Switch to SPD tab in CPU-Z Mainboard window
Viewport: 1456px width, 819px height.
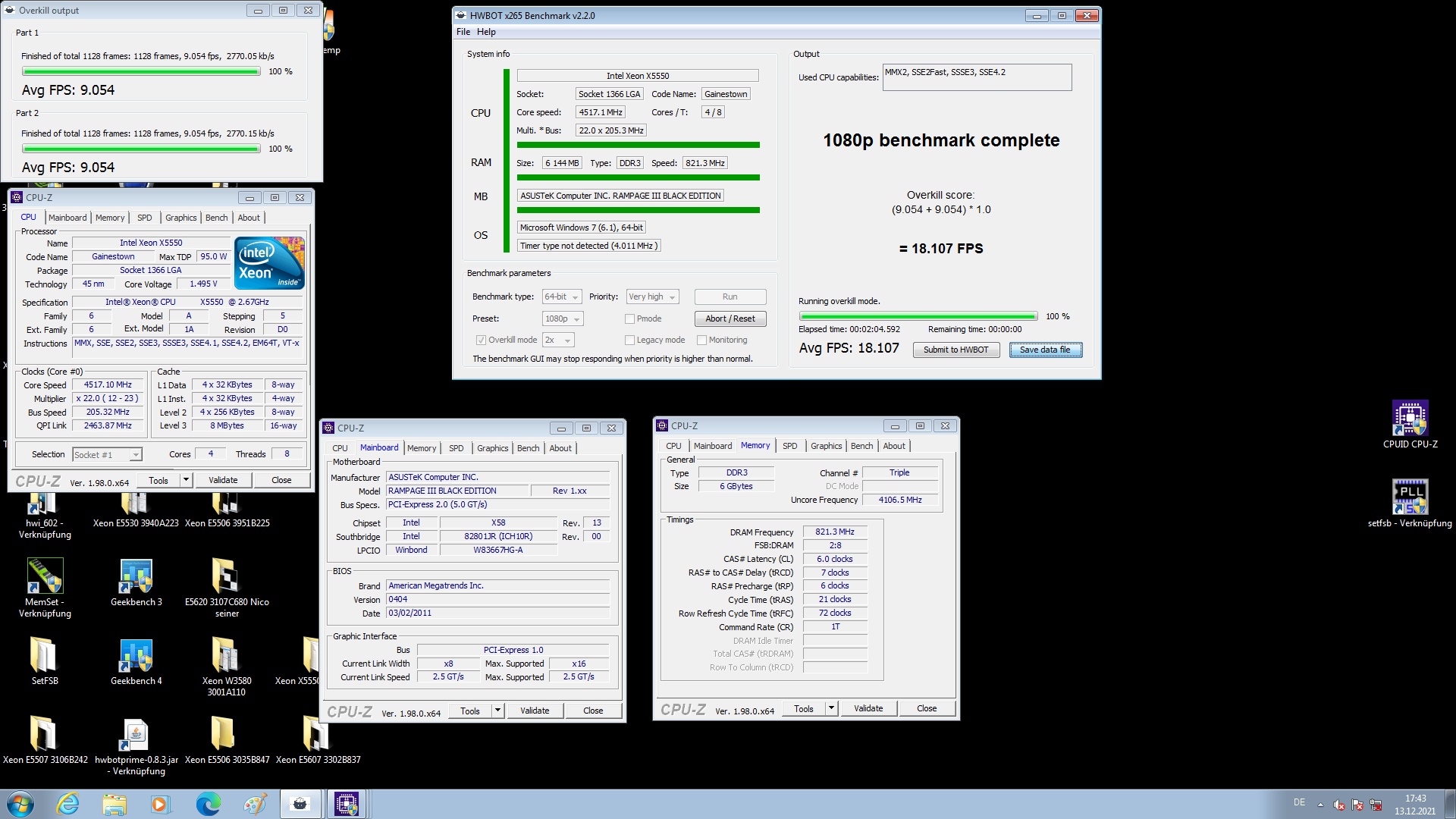tap(456, 448)
